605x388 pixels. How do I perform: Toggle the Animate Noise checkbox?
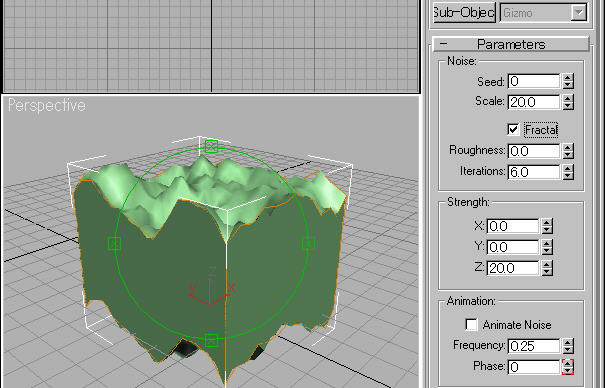tap(471, 325)
